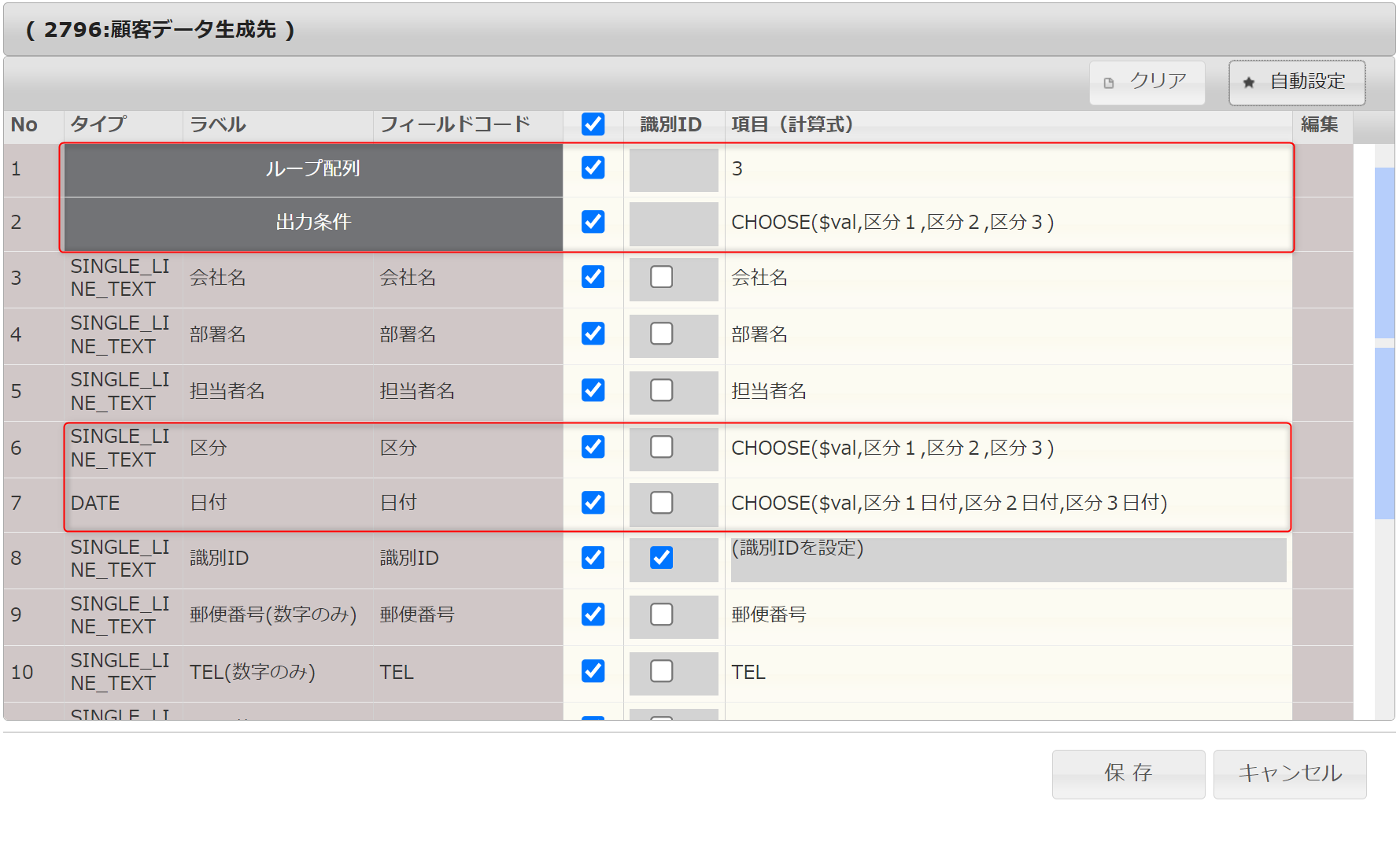
Task: Check the 識別ID checkbox for 郵便番号 row
Action: click(x=662, y=614)
